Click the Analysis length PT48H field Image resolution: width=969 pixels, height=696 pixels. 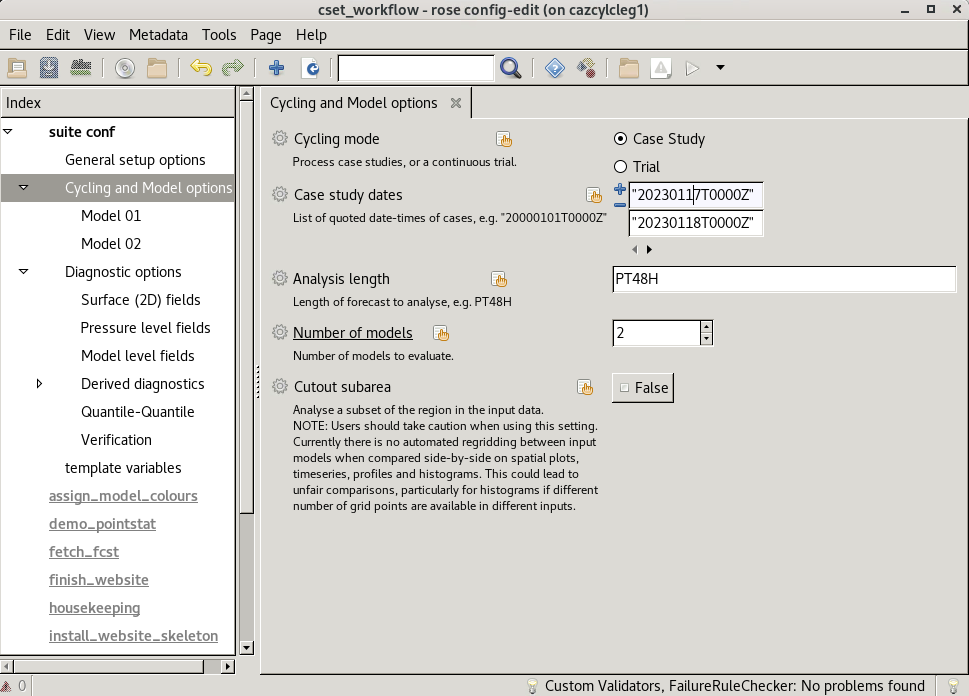(x=784, y=279)
